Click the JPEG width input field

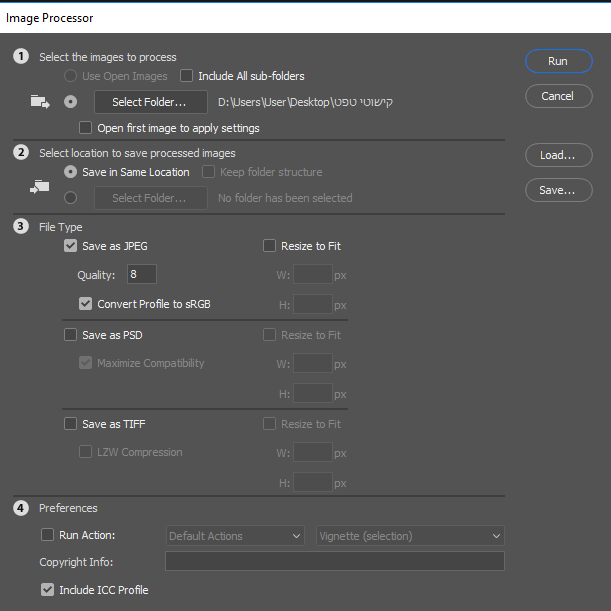click(x=313, y=274)
